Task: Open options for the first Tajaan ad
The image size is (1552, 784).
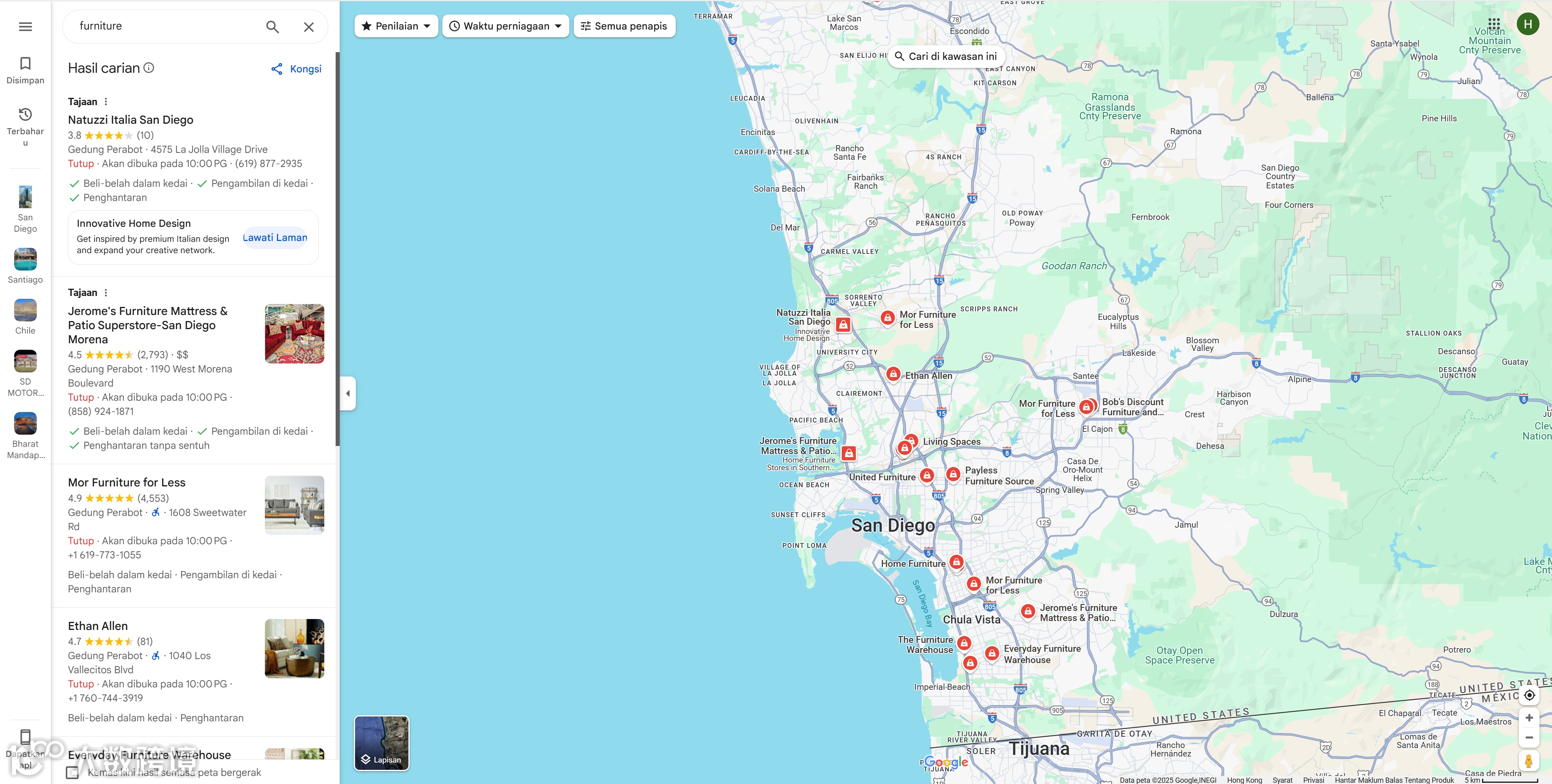Action: click(106, 102)
